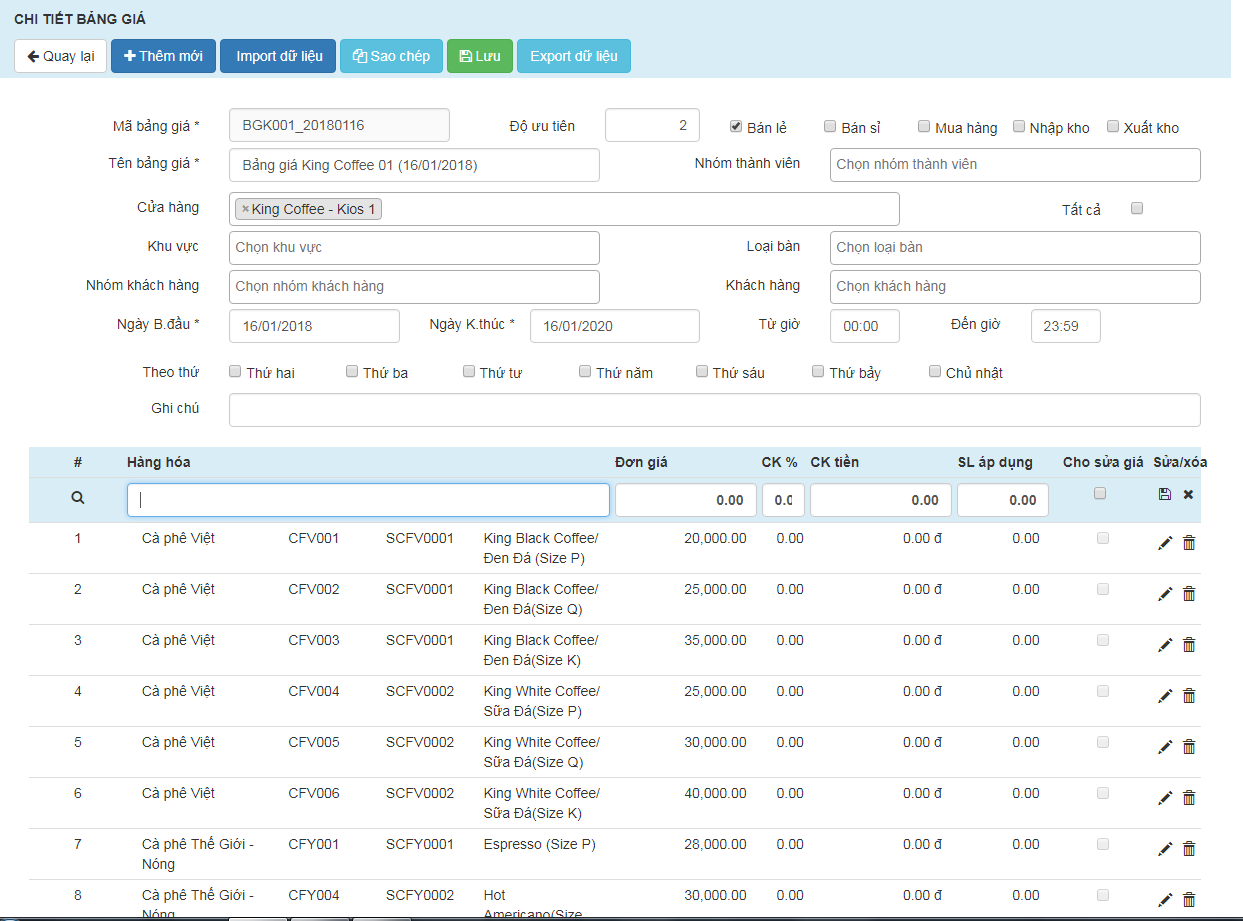Open the Cửa hàng store selector
The height and width of the screenshot is (921, 1243).
tap(564, 209)
